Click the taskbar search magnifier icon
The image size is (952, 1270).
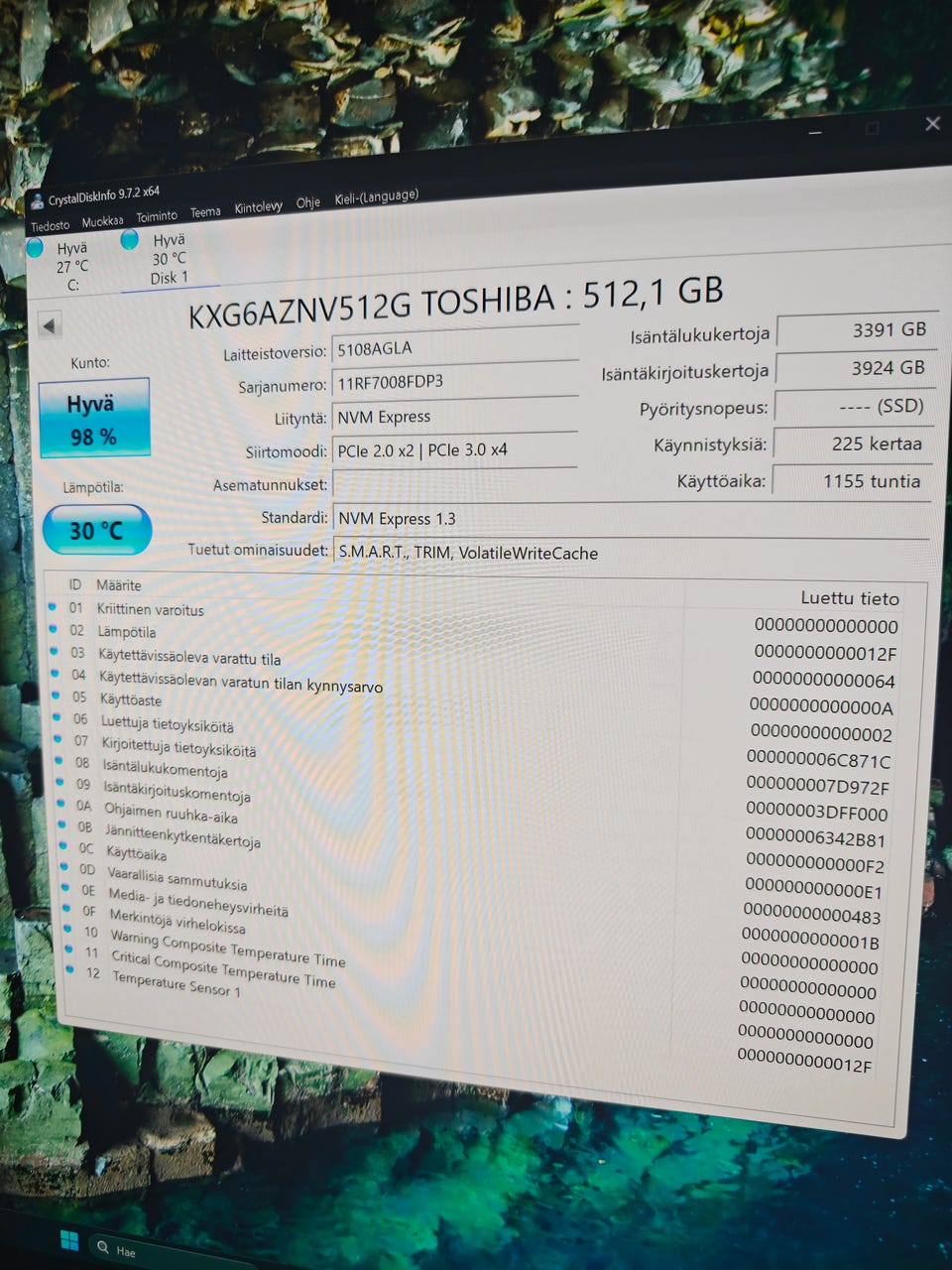click(103, 1246)
